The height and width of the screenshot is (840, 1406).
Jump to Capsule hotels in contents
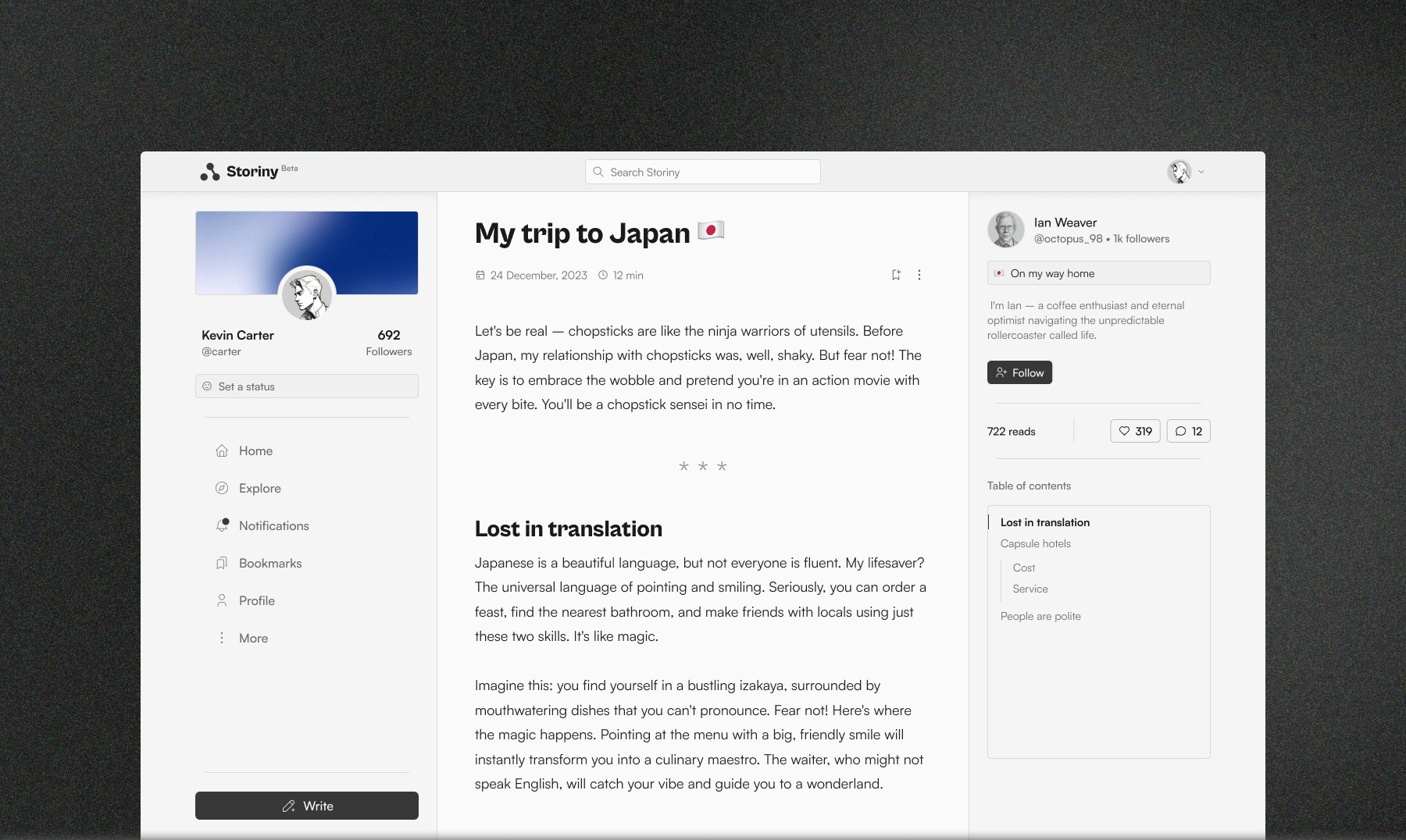tap(1036, 543)
